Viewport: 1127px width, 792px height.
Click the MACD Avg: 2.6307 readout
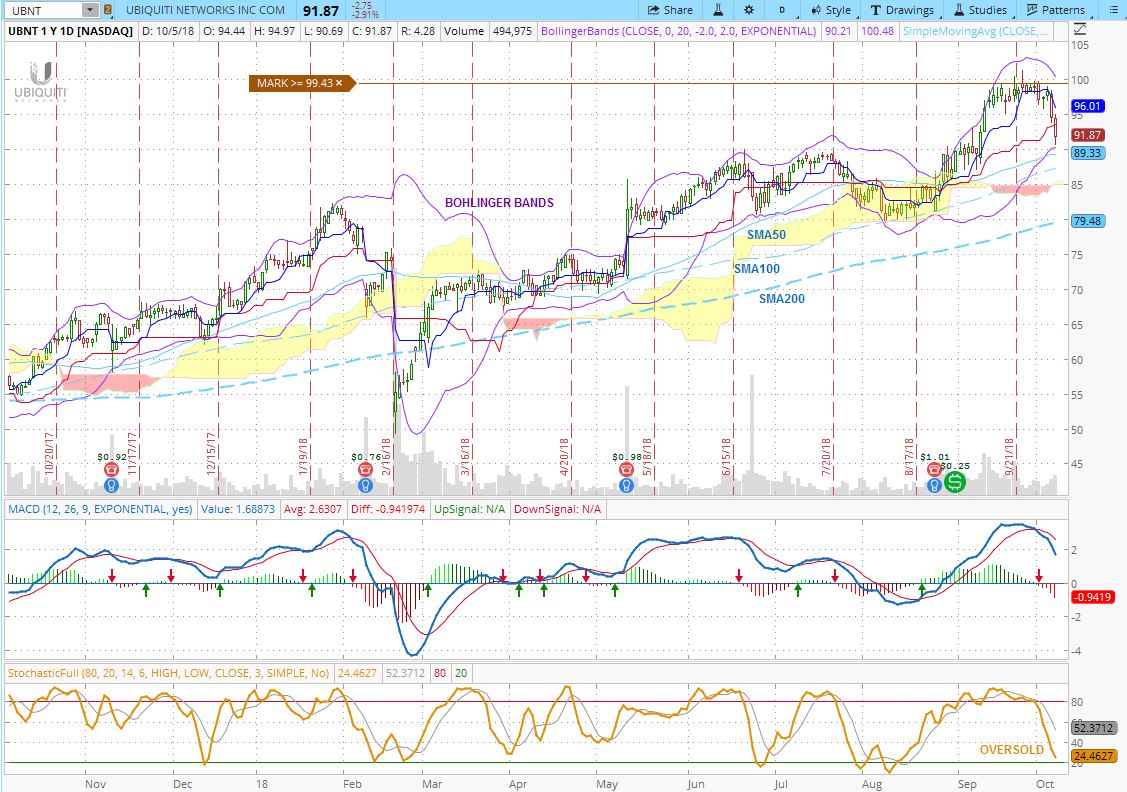(x=313, y=509)
